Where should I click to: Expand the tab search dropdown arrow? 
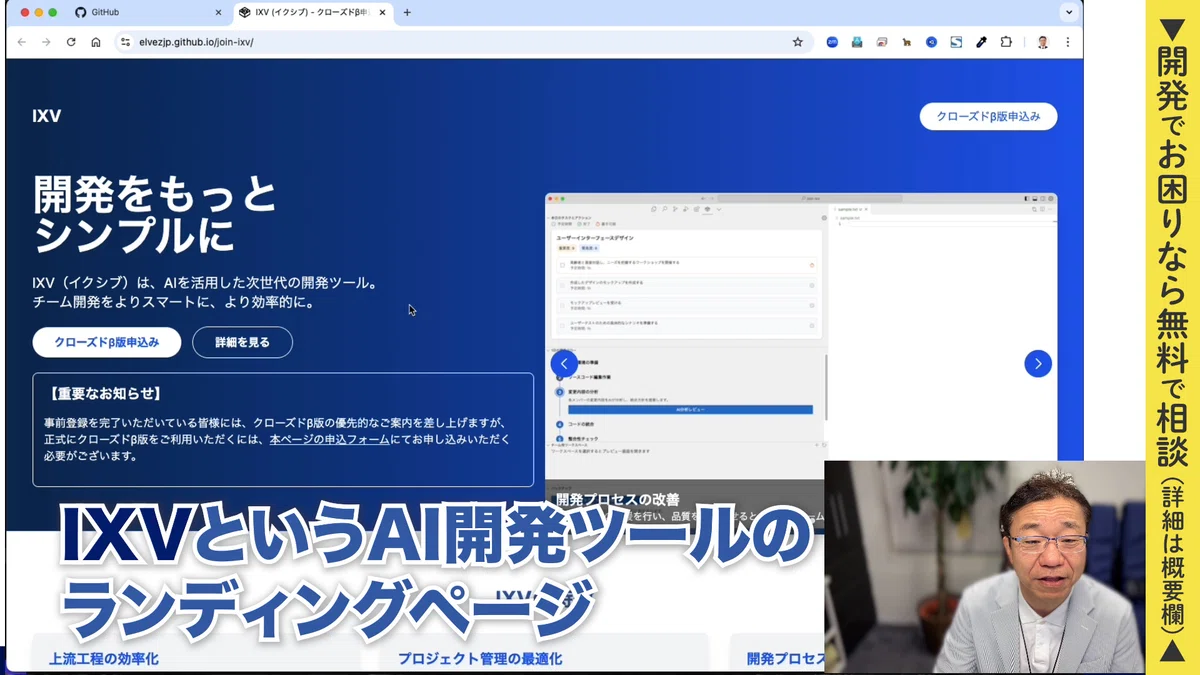(1069, 13)
